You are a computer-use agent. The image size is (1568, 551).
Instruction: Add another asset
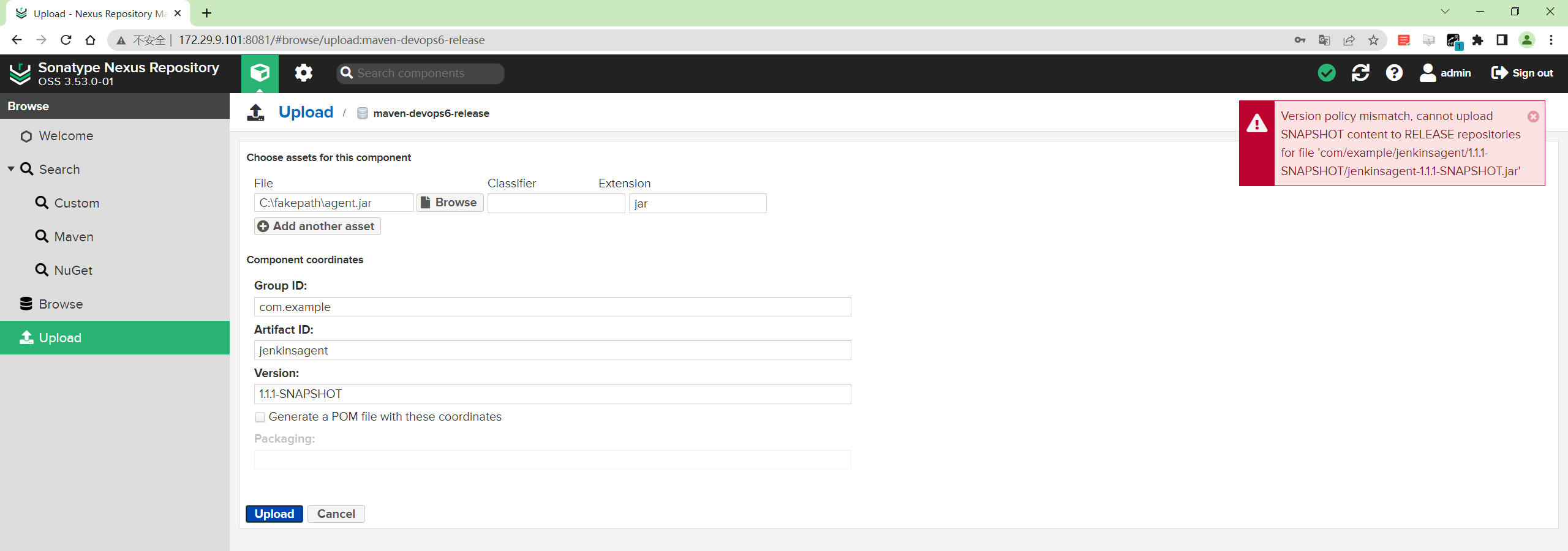point(317,226)
